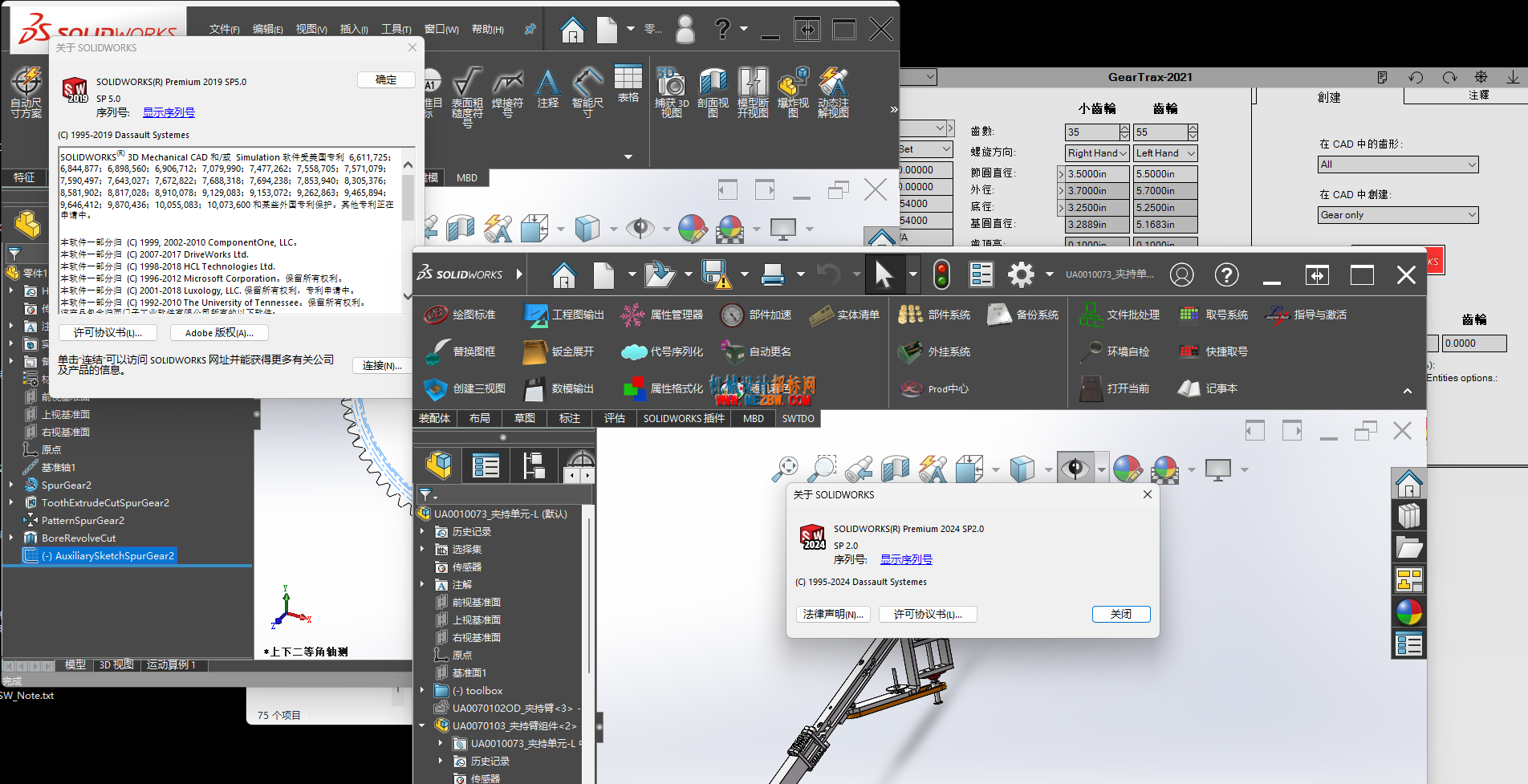Screen dimensions: 1528x784
Task: Launch the 备份系统 tool
Action: (1023, 315)
